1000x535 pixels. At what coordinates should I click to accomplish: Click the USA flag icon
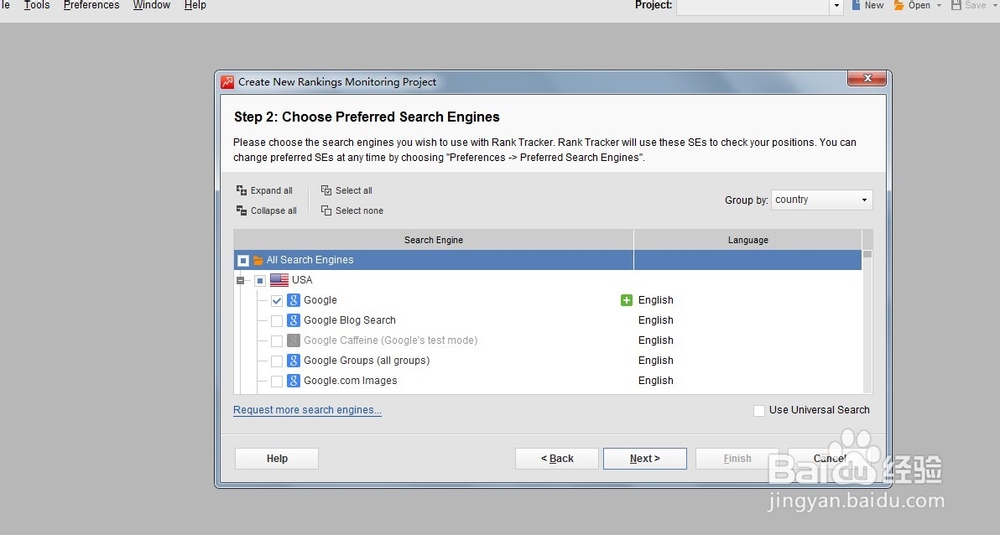[279, 280]
